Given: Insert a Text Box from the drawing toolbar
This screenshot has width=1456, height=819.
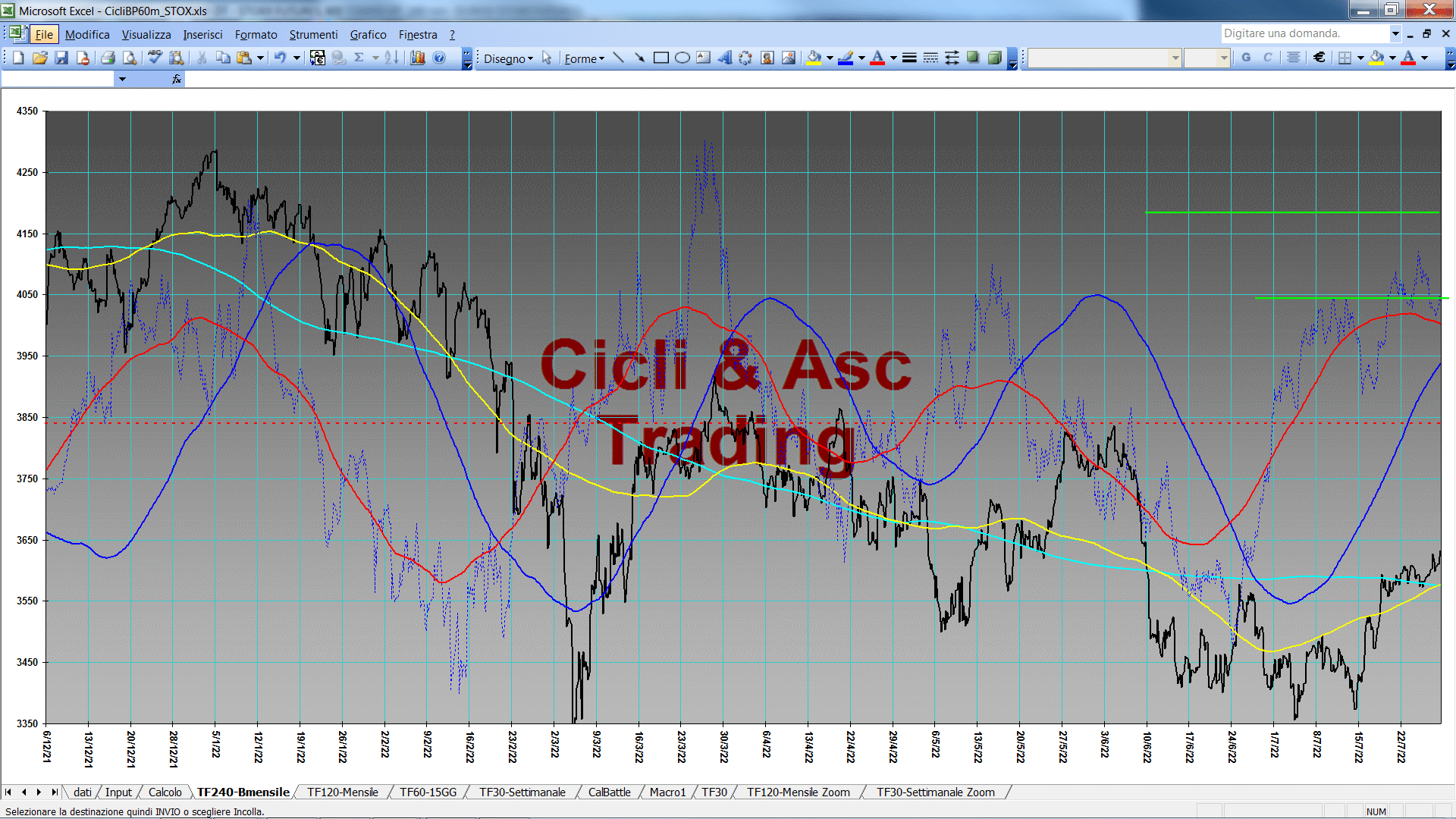Looking at the screenshot, I should click(704, 58).
